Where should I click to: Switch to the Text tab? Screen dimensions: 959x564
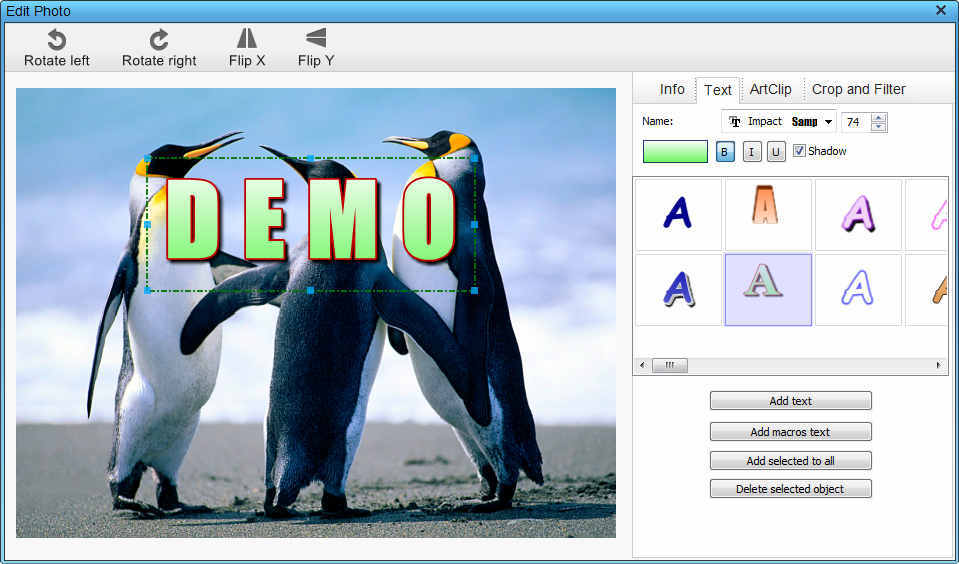[x=717, y=90]
